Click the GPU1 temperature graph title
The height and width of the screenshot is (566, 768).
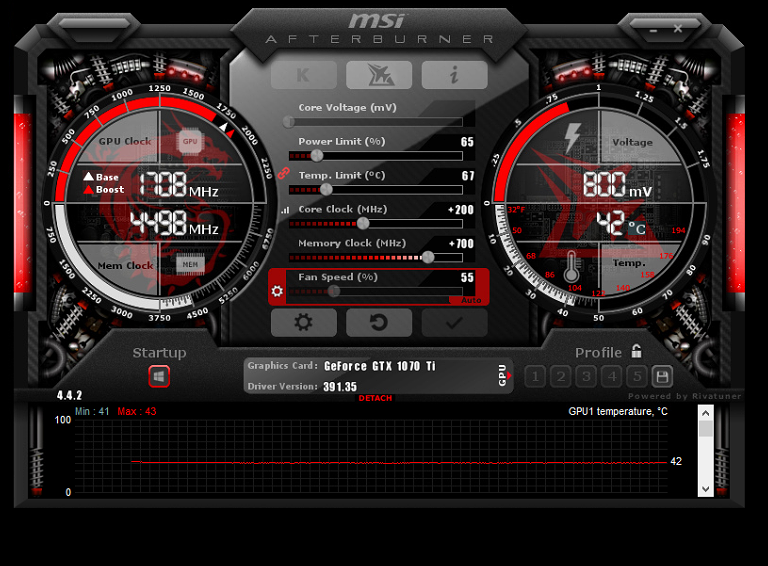[618, 411]
